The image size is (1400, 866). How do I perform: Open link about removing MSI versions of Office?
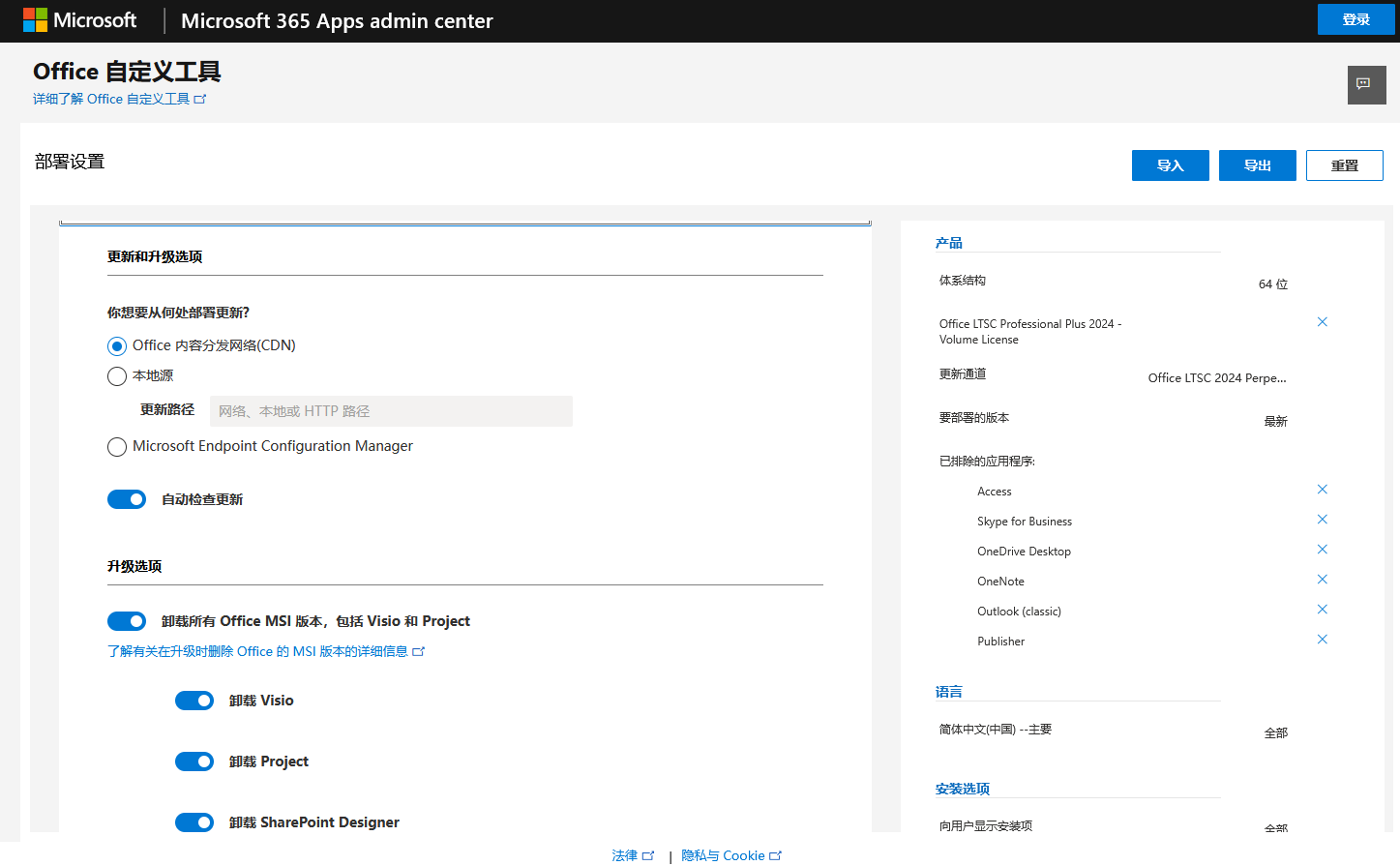[x=266, y=651]
